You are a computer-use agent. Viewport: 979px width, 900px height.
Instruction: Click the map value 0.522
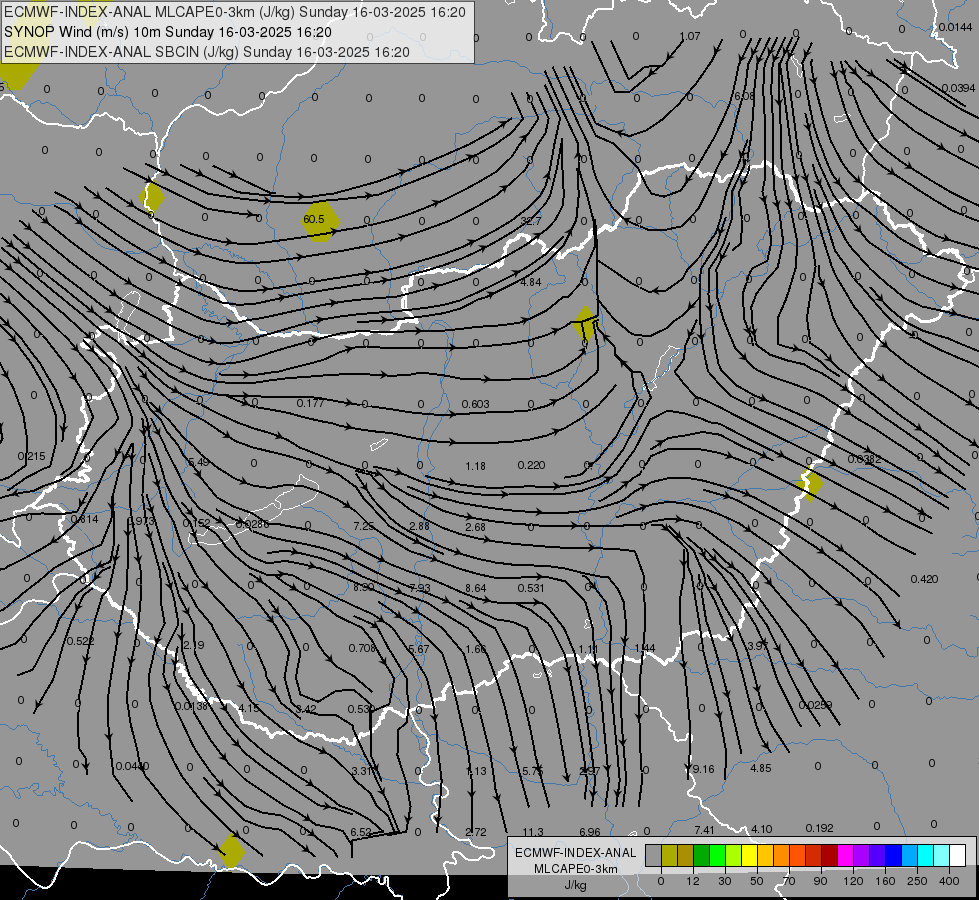81,641
